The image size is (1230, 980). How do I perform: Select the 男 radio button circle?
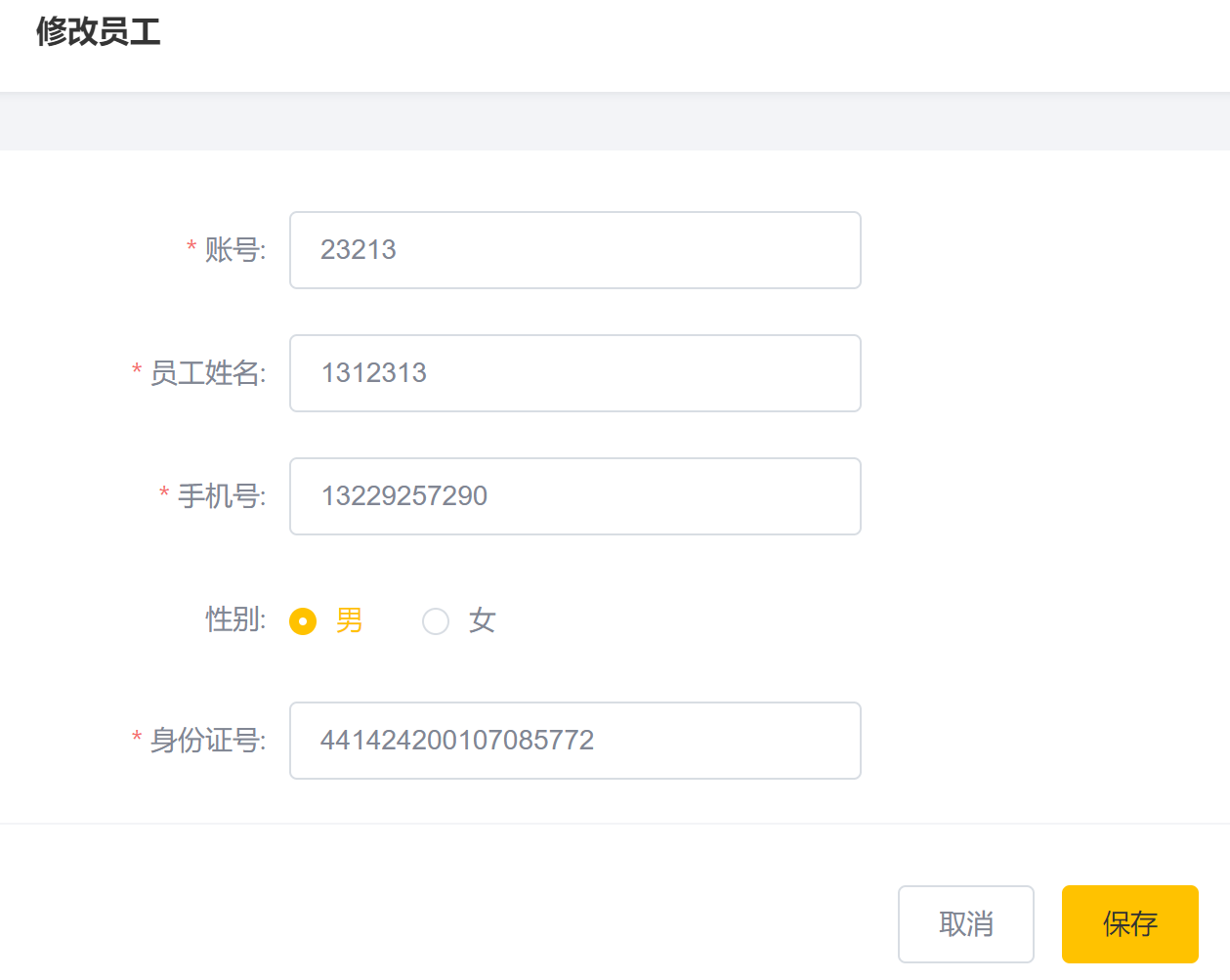click(x=303, y=621)
